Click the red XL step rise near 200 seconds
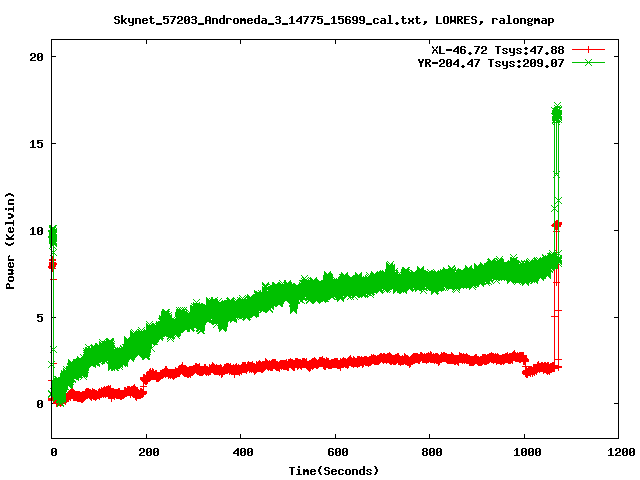Image resolution: width=640 pixels, height=480 pixels. tap(144, 384)
